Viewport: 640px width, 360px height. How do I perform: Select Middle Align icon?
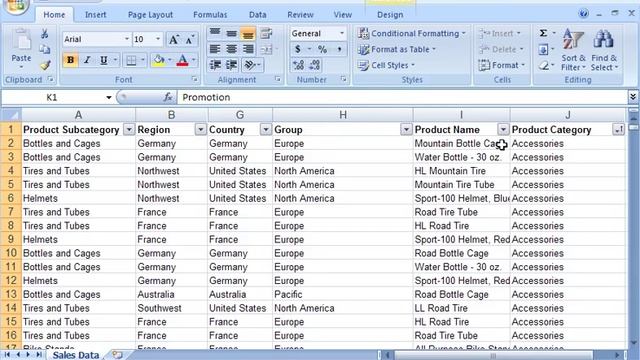(231, 33)
